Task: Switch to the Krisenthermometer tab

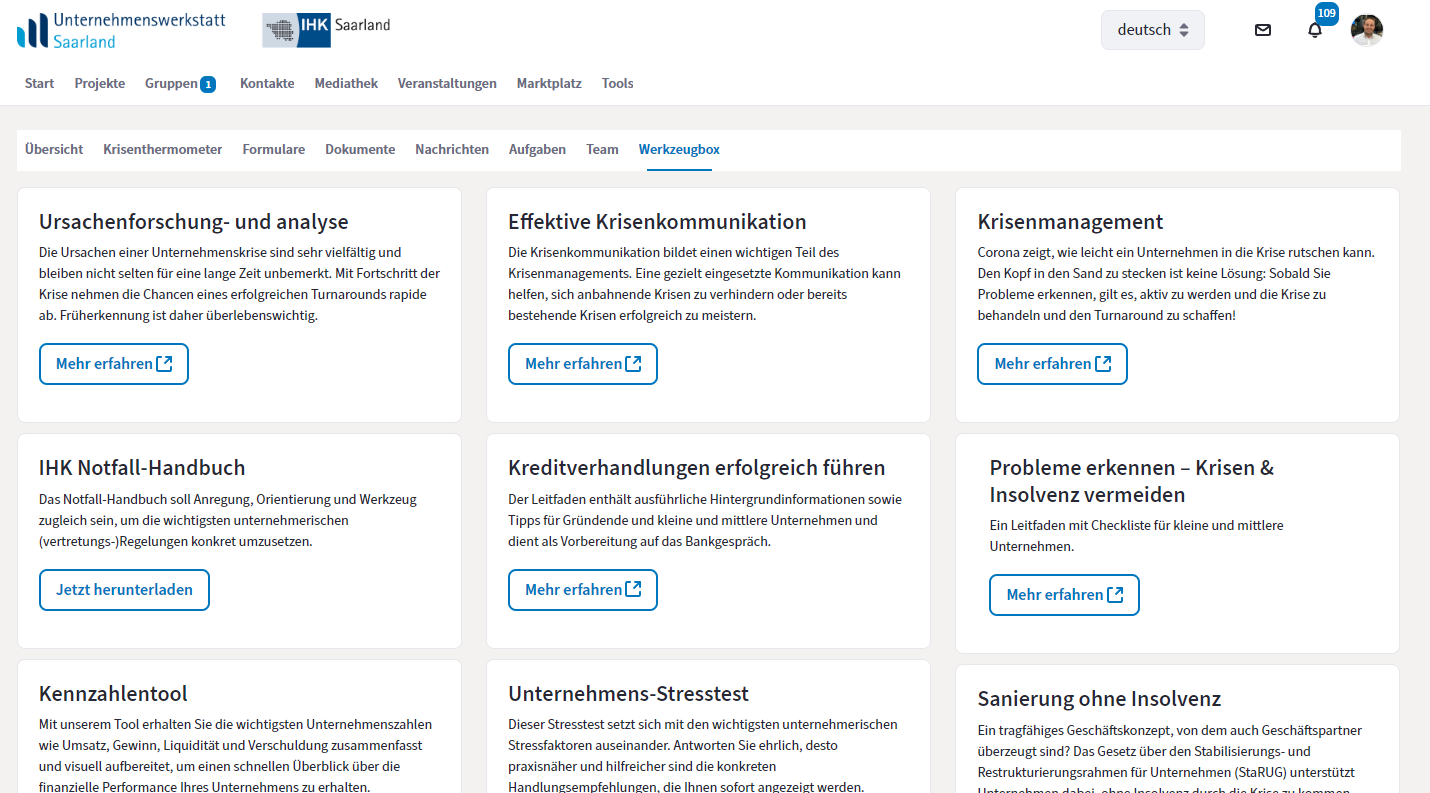Action: [x=162, y=150]
